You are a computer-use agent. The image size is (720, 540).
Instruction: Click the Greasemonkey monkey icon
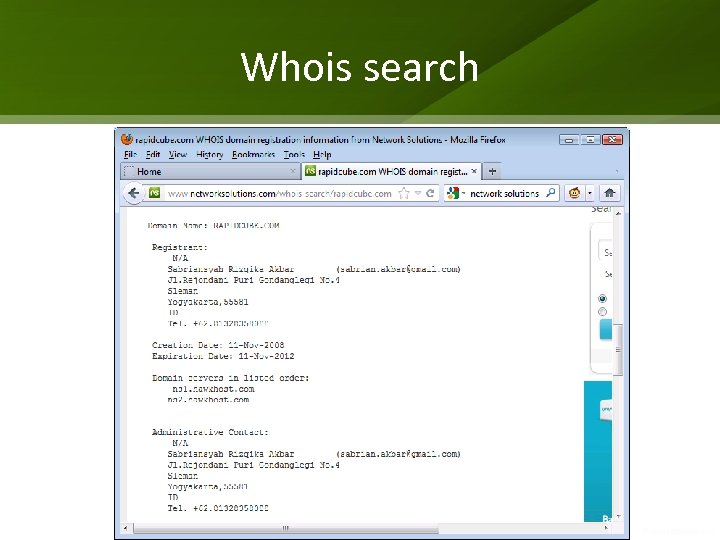click(x=574, y=193)
